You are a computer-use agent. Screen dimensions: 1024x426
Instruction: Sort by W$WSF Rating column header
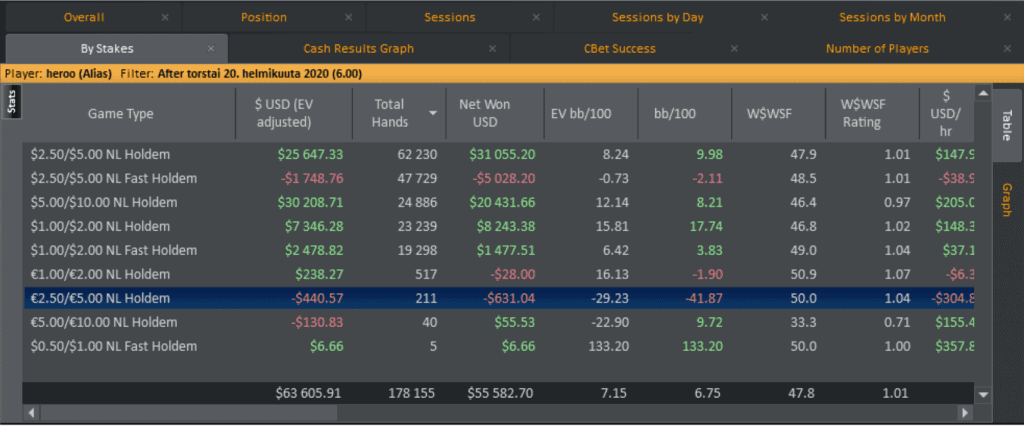[872, 114]
